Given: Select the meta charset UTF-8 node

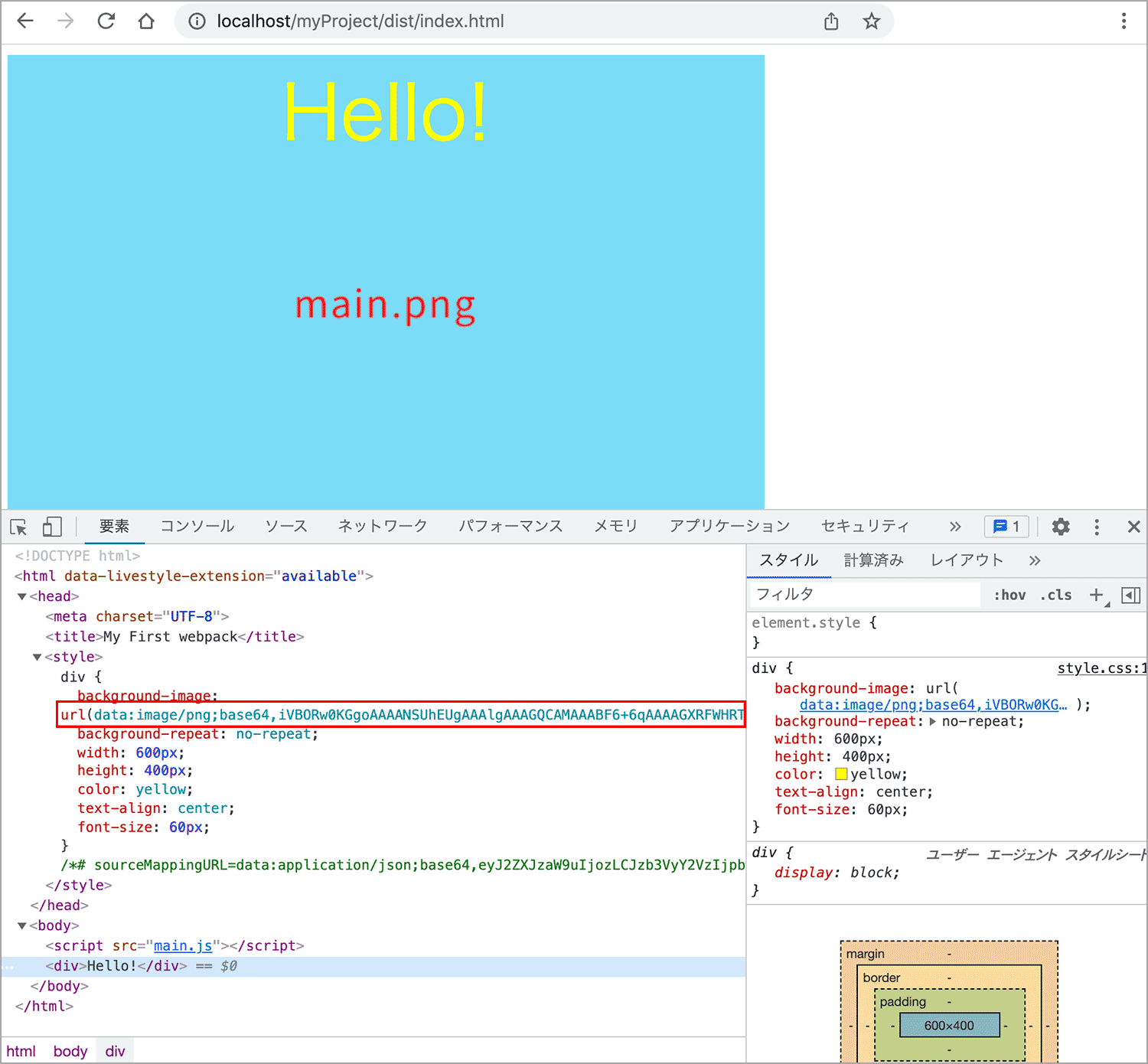Looking at the screenshot, I should click(x=137, y=617).
